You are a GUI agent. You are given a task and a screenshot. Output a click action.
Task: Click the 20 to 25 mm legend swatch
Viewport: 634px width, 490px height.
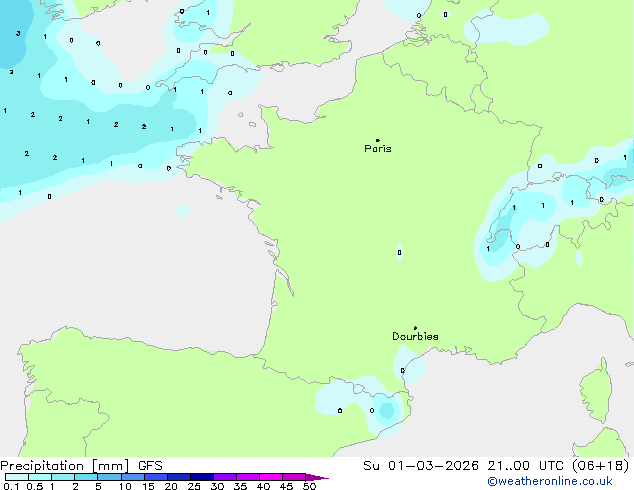click(179, 477)
